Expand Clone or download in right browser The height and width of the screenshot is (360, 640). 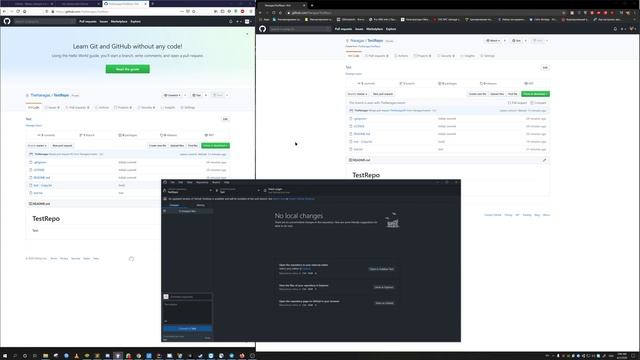point(536,94)
